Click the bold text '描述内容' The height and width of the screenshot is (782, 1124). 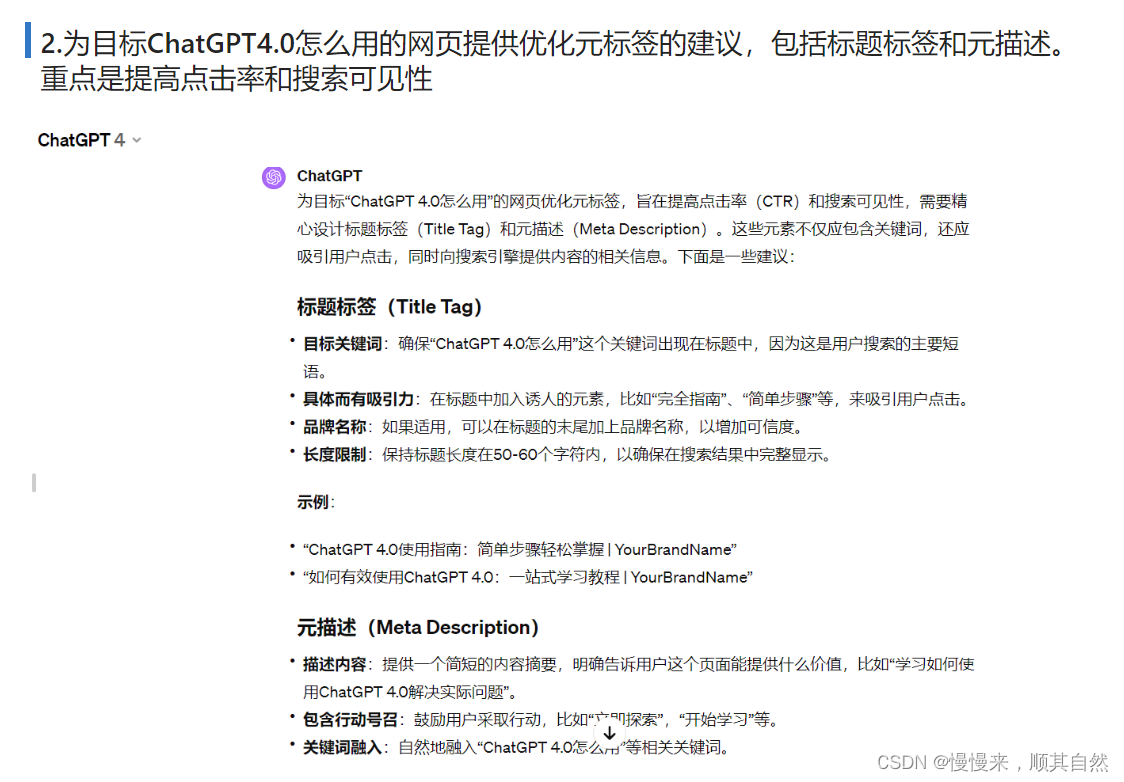[334, 664]
